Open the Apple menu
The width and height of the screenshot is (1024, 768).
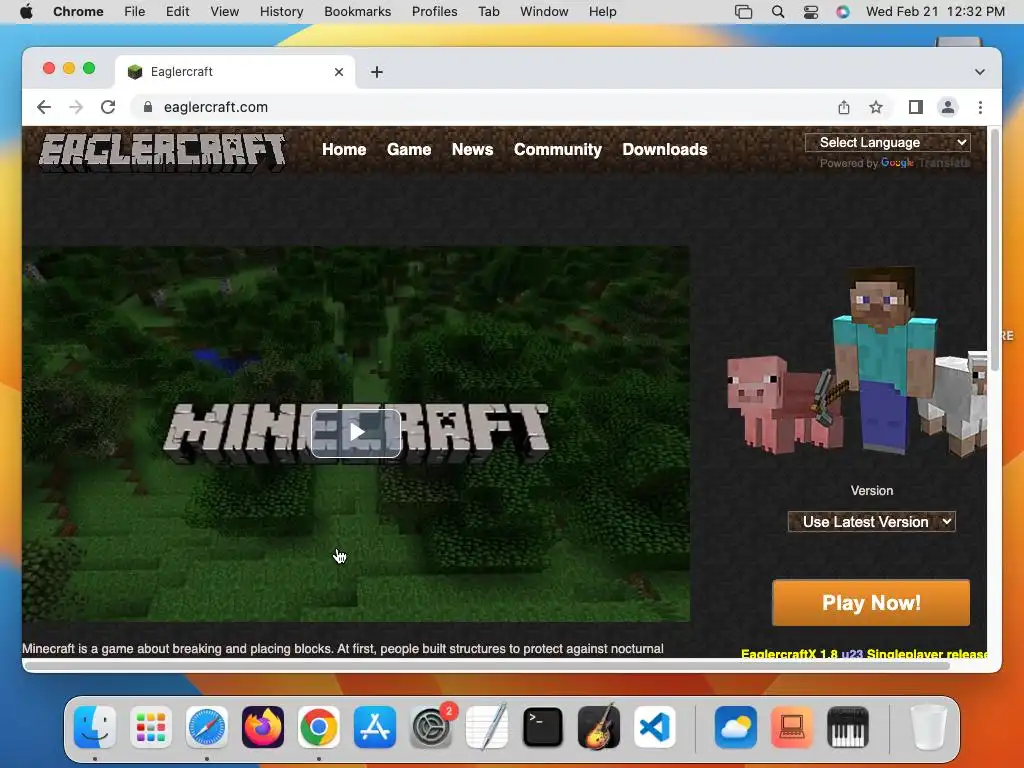point(26,12)
